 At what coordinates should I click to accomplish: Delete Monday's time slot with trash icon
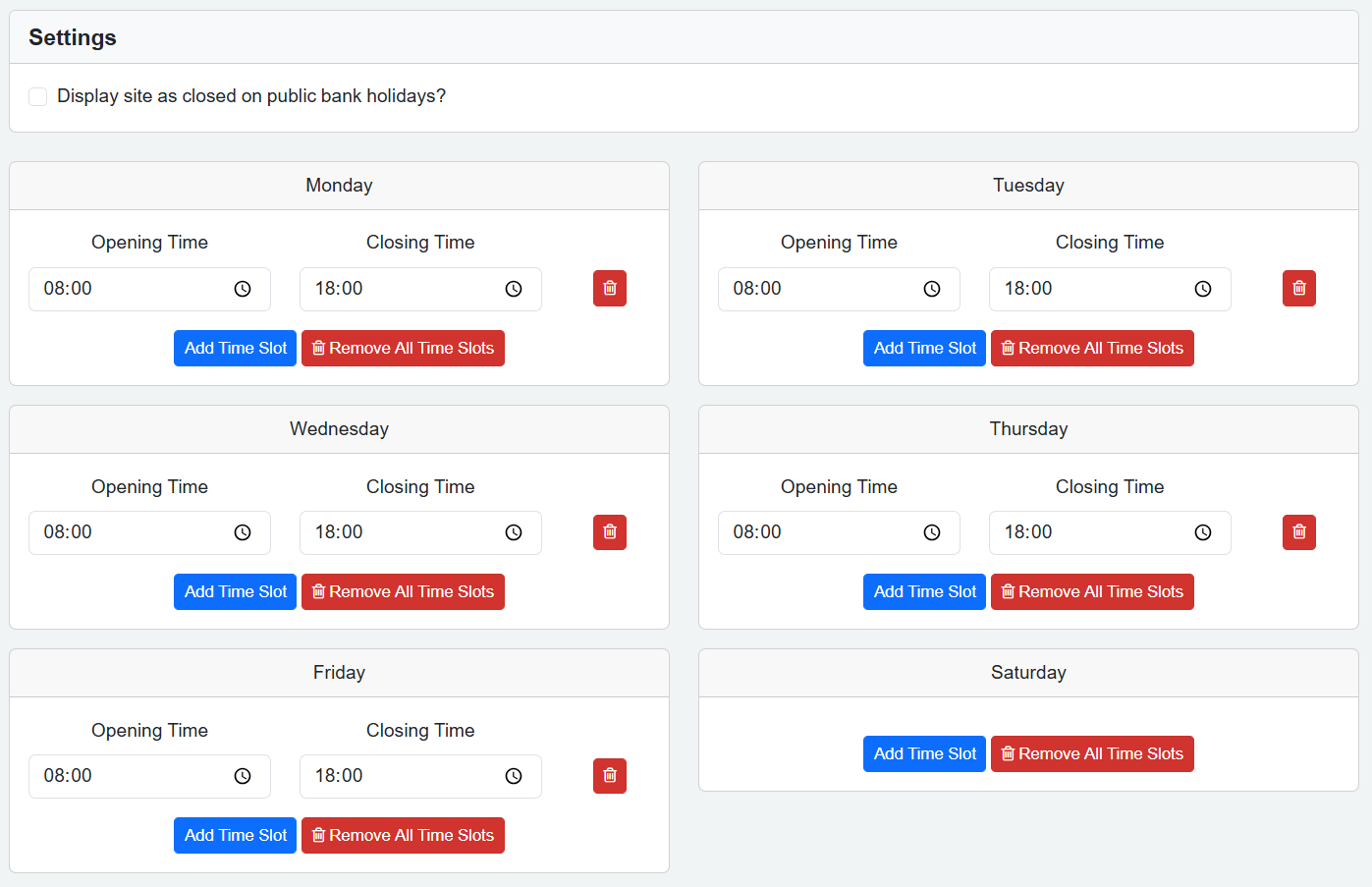pos(609,289)
